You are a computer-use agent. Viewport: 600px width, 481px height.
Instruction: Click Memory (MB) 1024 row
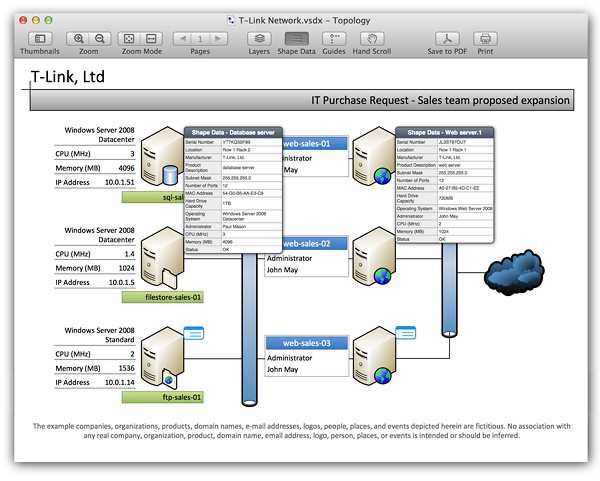click(x=95, y=268)
